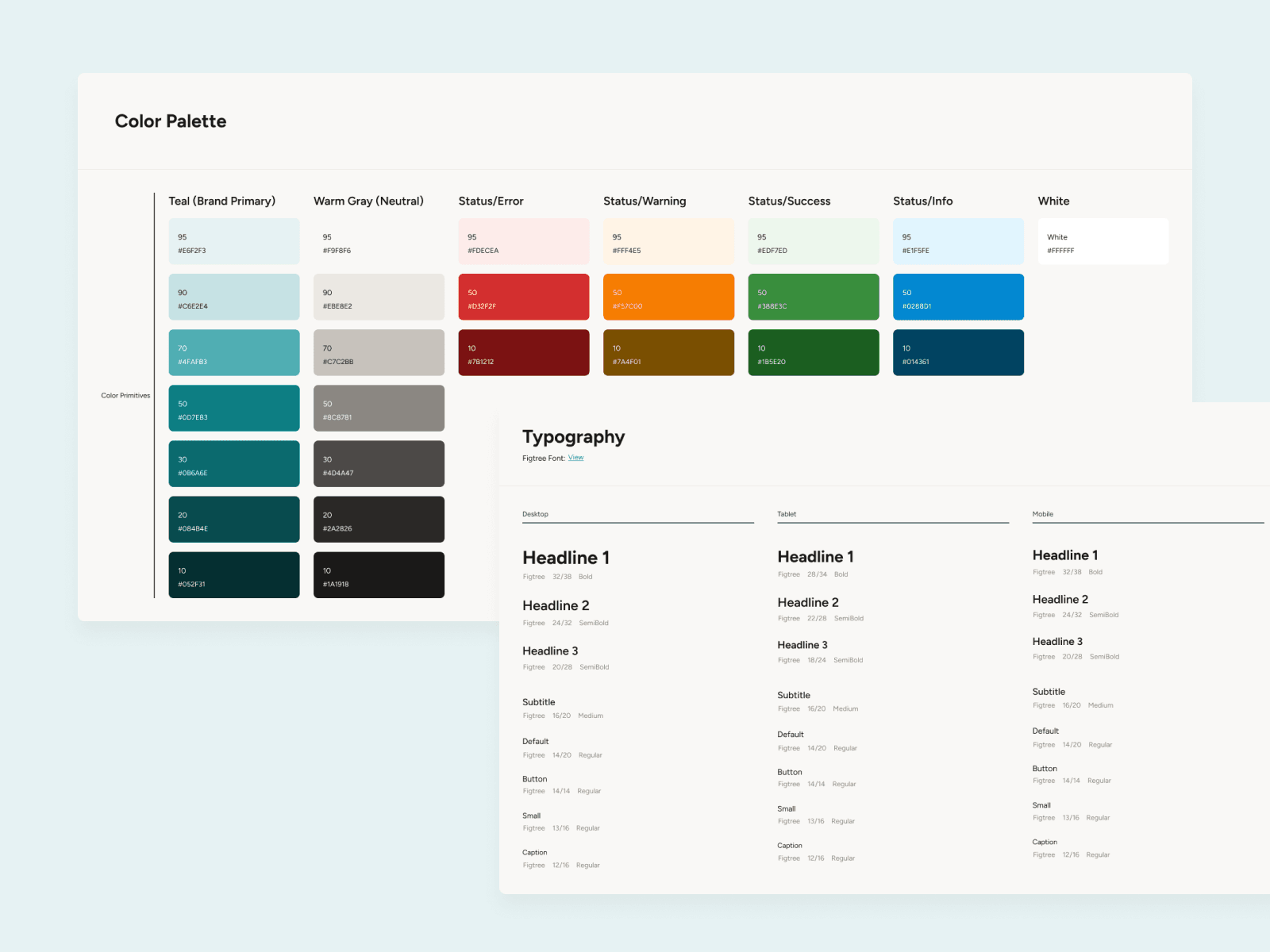Select the Mobile column label
The image size is (1270, 952).
pos(1042,514)
